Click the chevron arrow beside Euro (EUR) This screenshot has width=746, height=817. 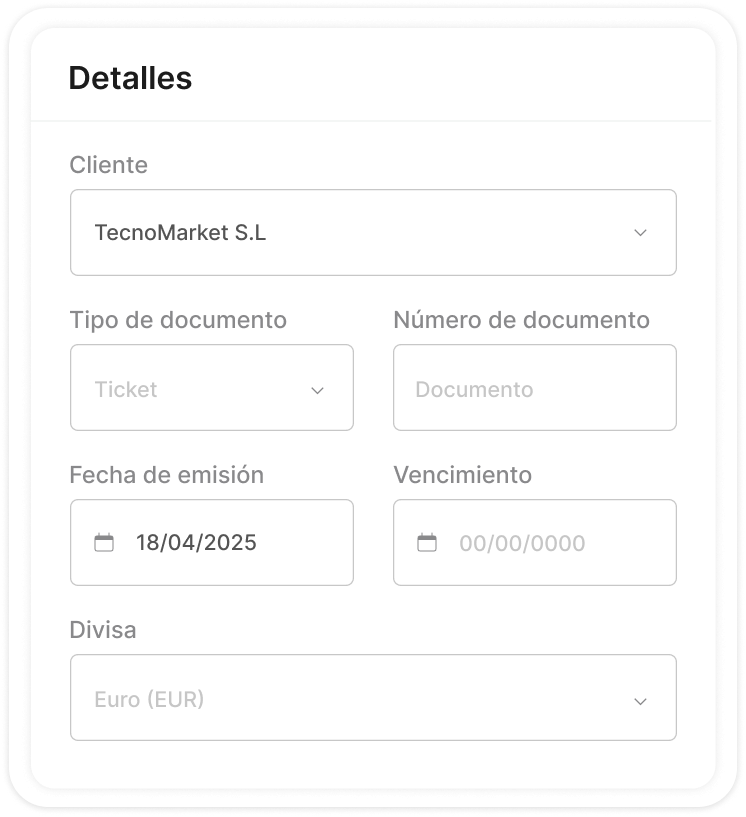click(x=641, y=700)
